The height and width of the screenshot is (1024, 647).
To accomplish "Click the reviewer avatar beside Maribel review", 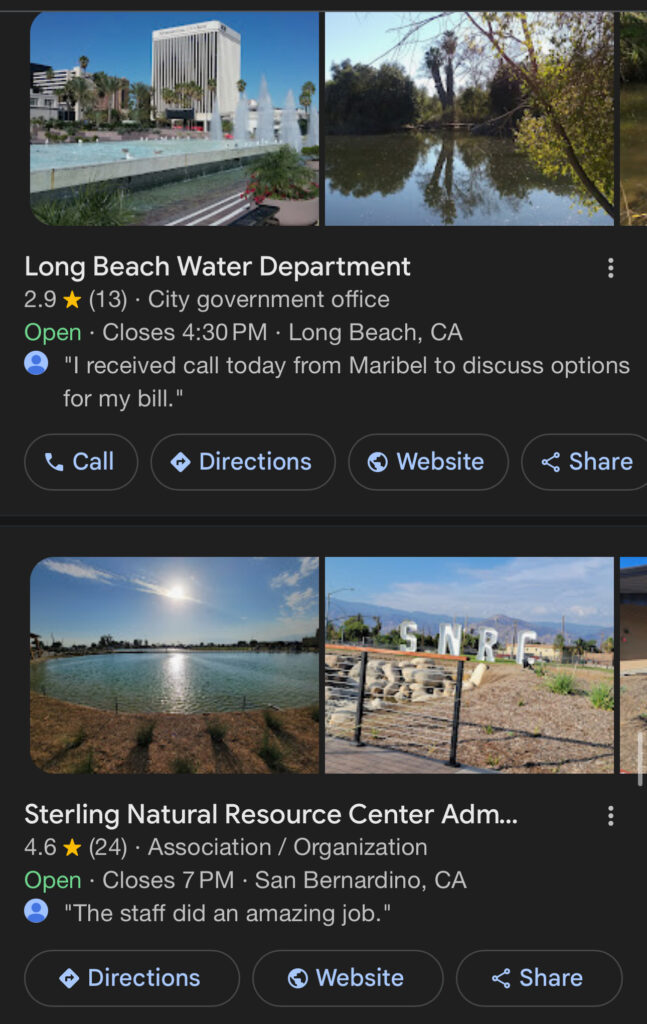I will pyautogui.click(x=36, y=364).
